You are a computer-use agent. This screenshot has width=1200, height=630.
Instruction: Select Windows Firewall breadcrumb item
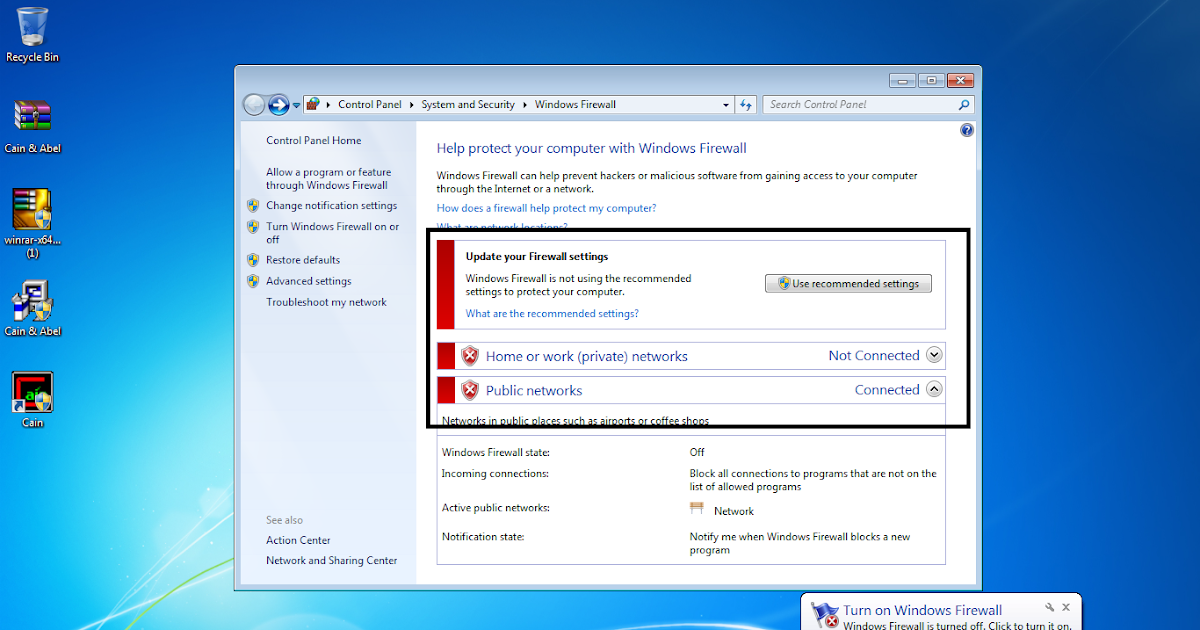point(575,104)
